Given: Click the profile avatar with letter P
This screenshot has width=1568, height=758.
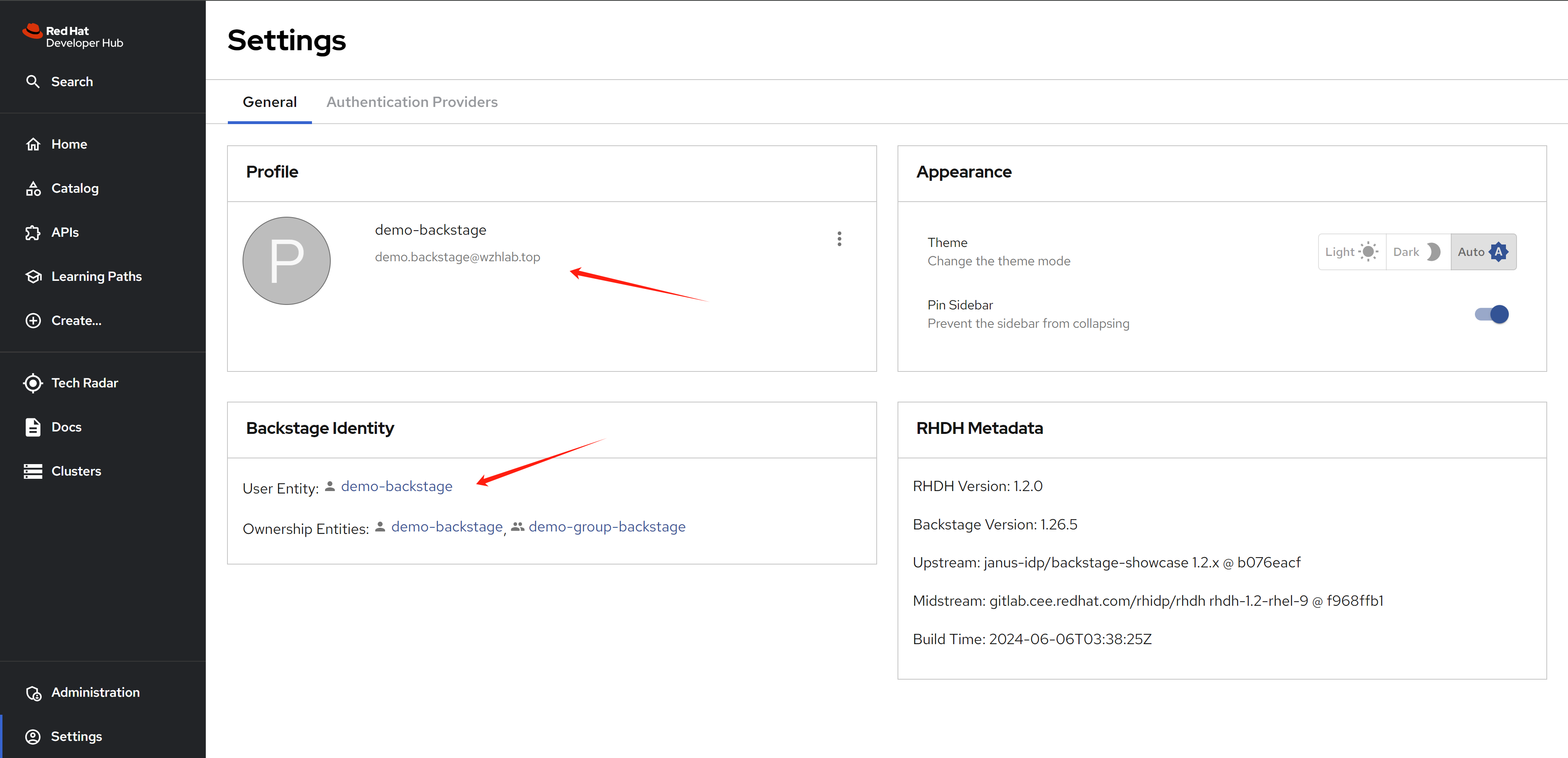Looking at the screenshot, I should [286, 261].
